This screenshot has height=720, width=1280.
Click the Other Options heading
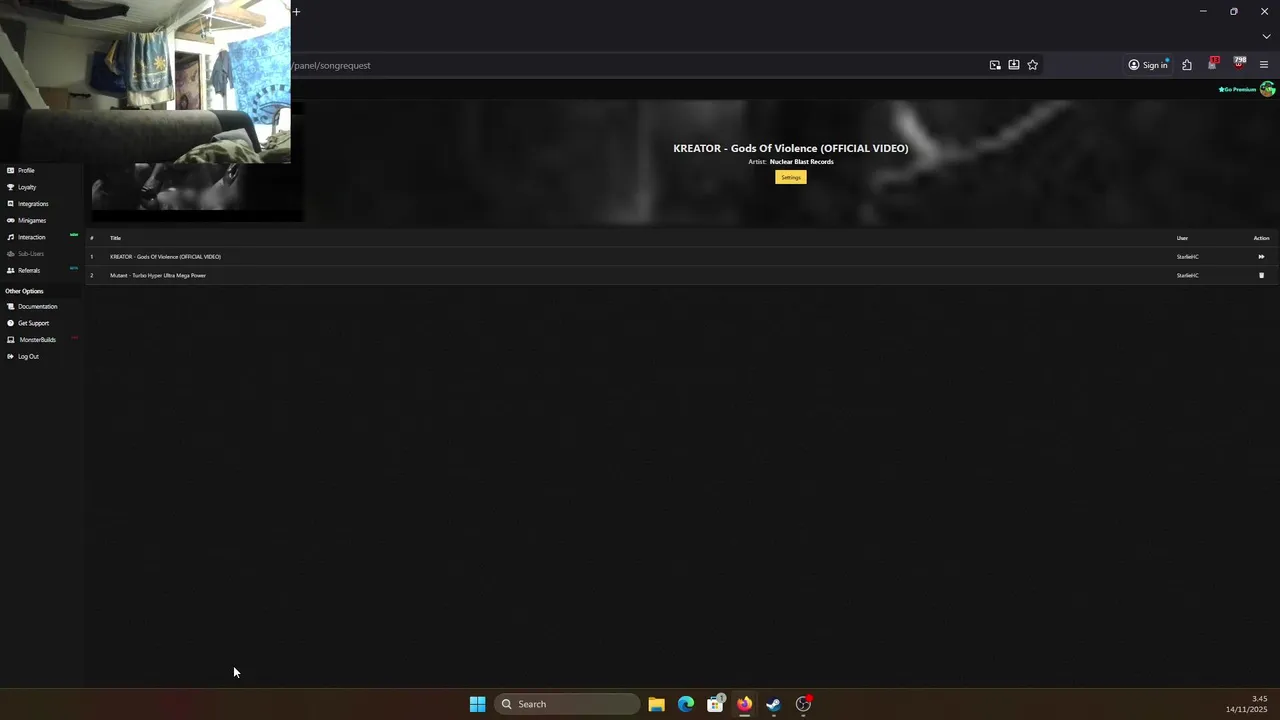[24, 291]
